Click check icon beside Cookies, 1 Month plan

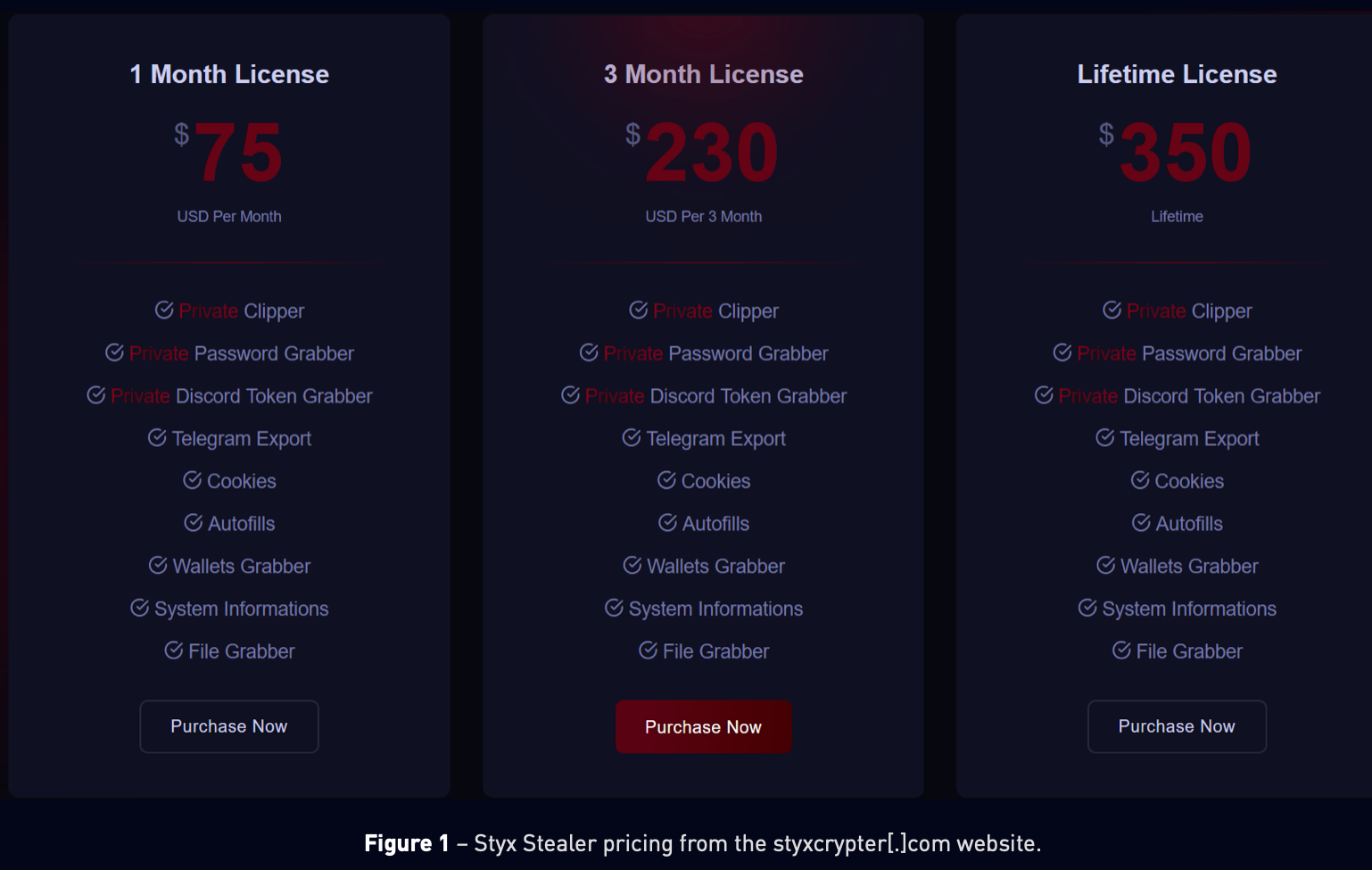pos(192,480)
